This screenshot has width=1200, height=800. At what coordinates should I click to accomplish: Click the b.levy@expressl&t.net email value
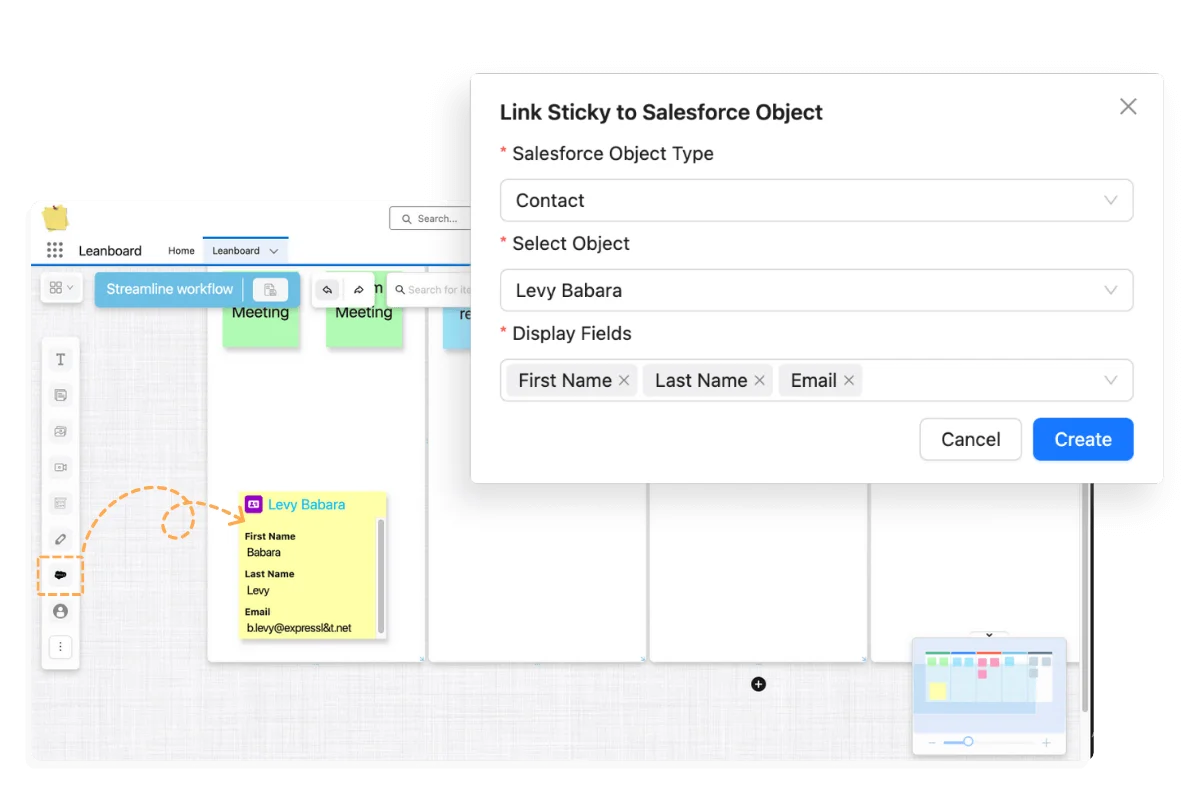pyautogui.click(x=299, y=628)
